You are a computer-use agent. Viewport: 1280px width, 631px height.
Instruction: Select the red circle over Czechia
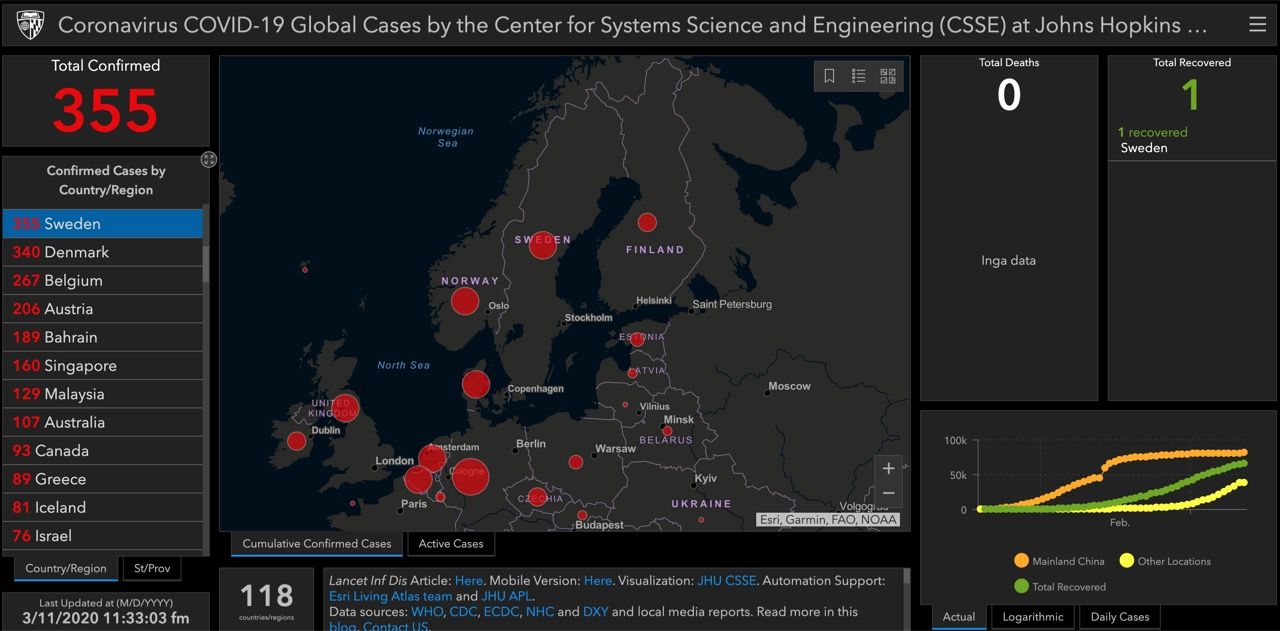click(x=538, y=495)
